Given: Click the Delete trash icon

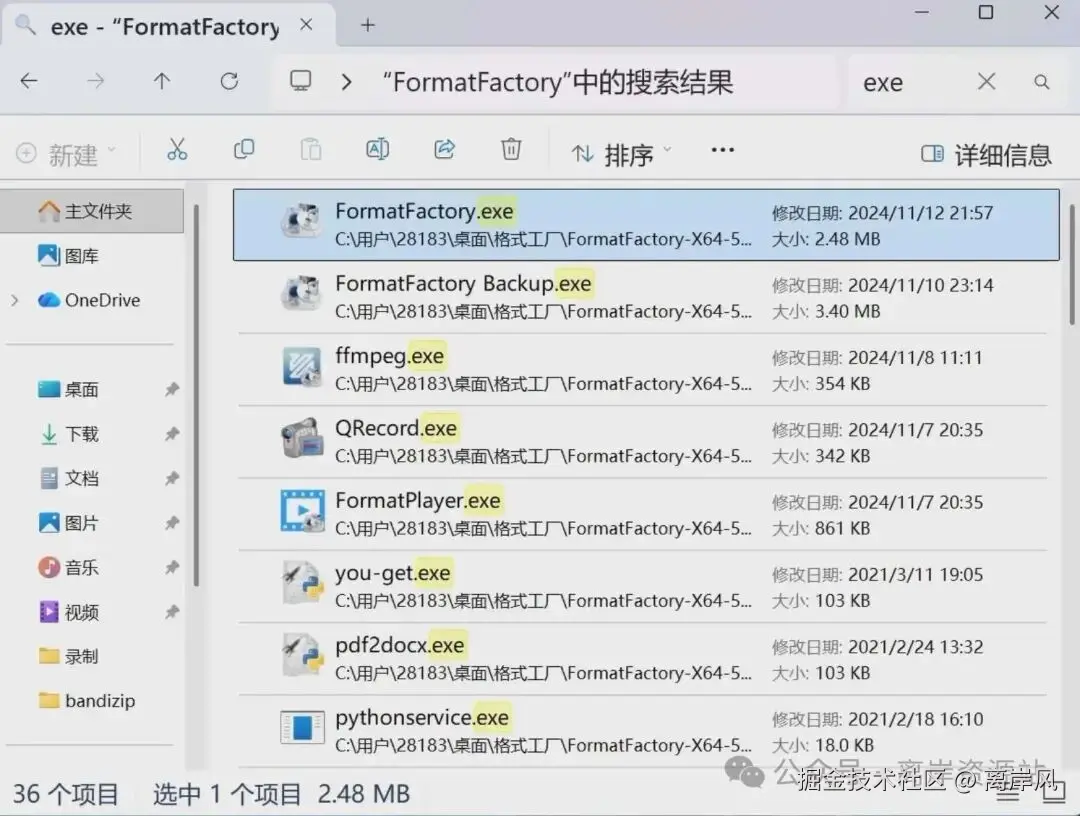Looking at the screenshot, I should pyautogui.click(x=511, y=149).
